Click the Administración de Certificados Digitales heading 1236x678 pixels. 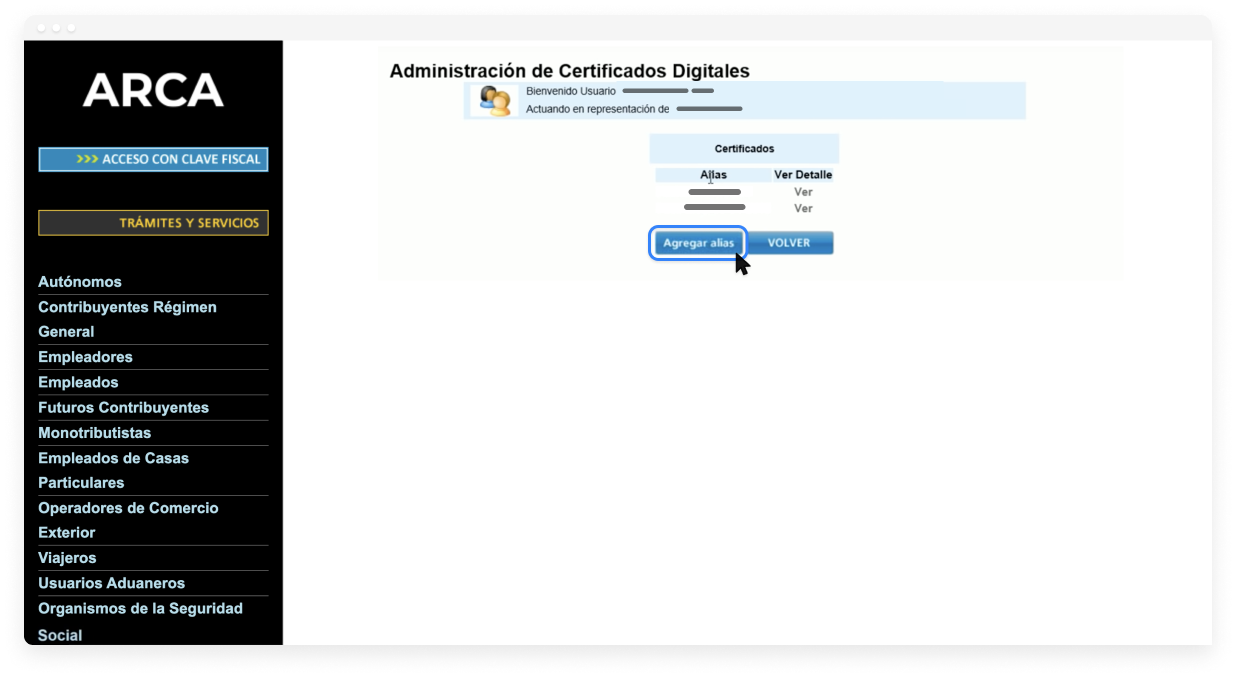(x=569, y=71)
